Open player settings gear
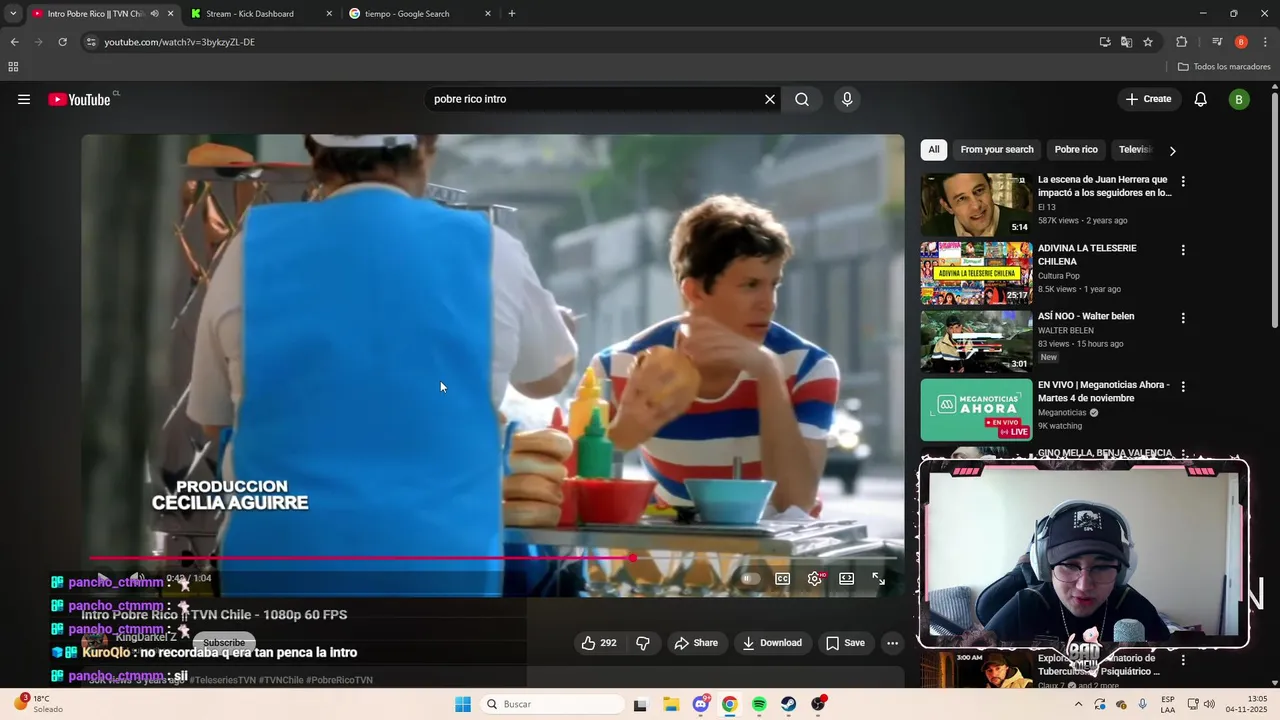Viewport: 1280px width, 720px height. (815, 578)
